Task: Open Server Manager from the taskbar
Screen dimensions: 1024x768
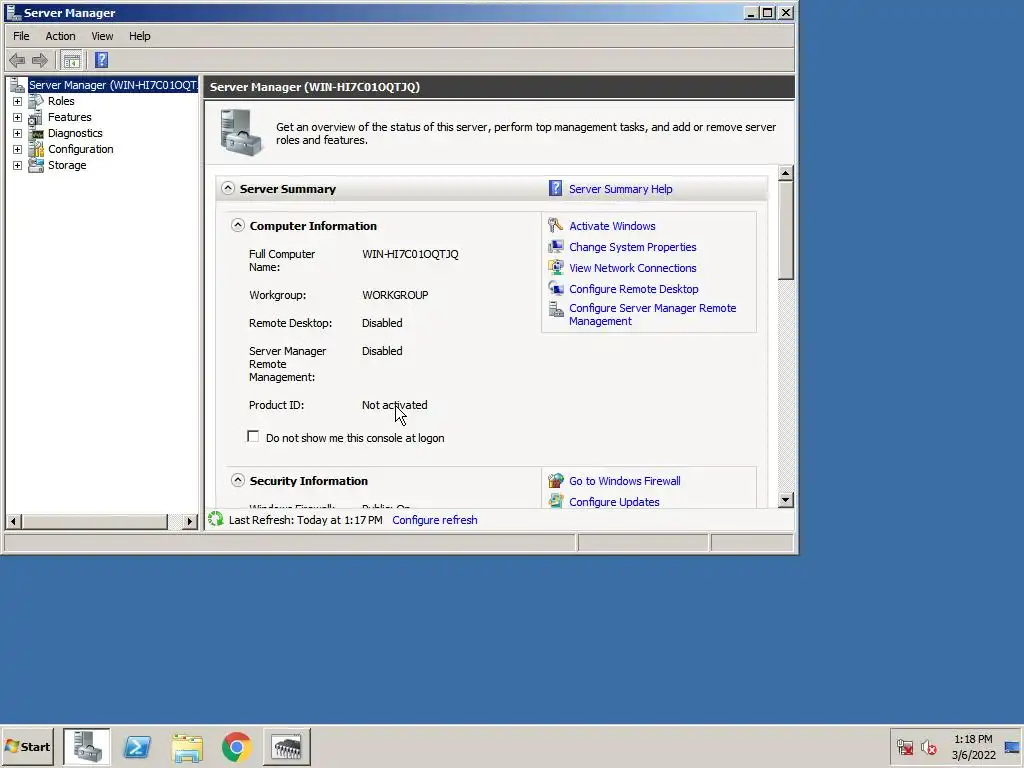Action: click(x=87, y=746)
